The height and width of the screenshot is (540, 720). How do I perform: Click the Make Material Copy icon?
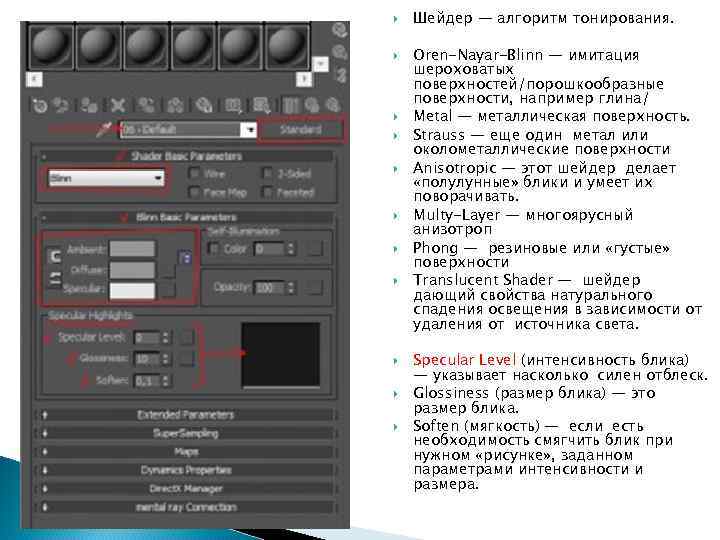pyautogui.click(x=146, y=106)
